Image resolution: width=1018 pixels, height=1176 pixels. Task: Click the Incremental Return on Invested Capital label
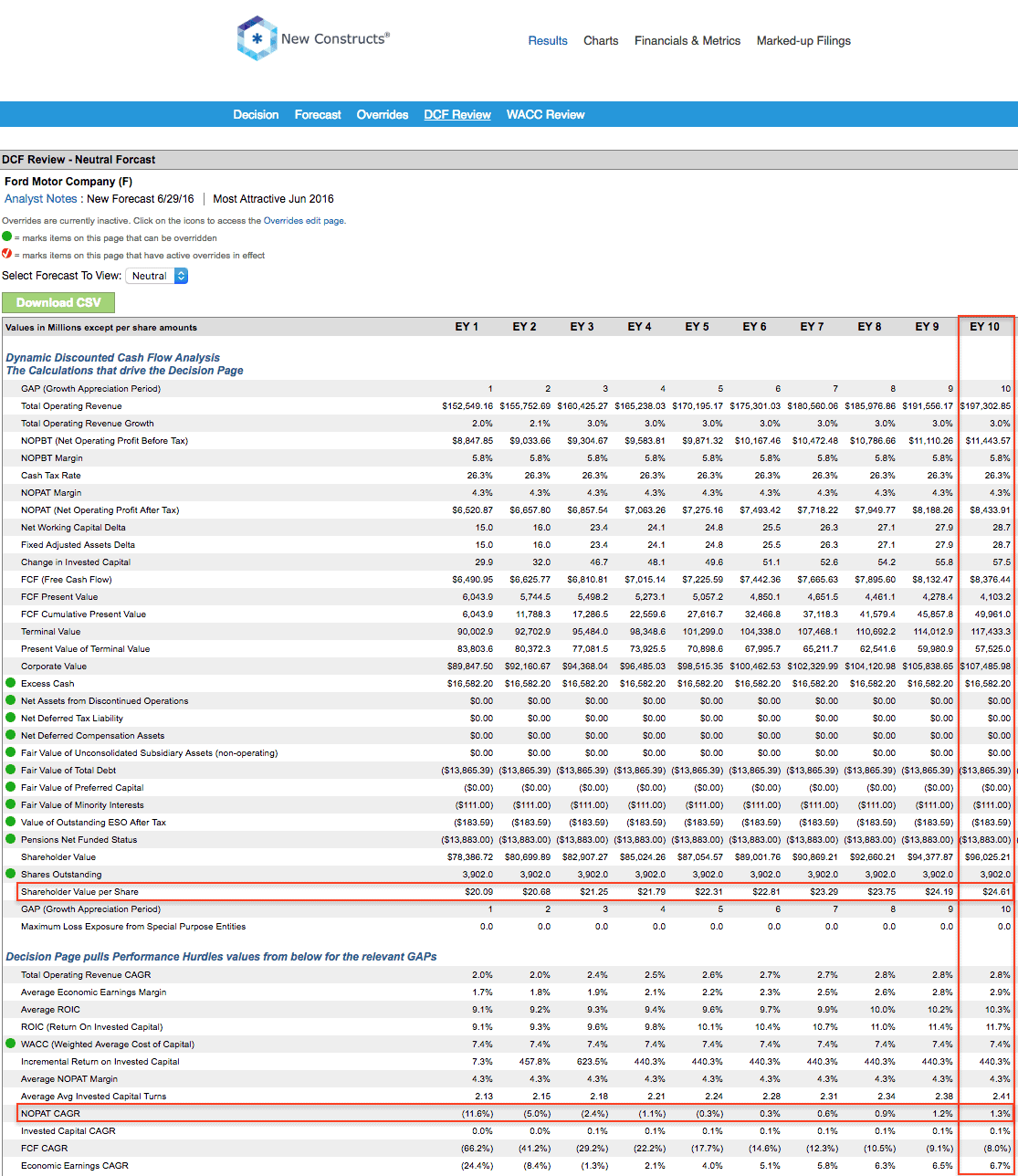click(x=100, y=1061)
